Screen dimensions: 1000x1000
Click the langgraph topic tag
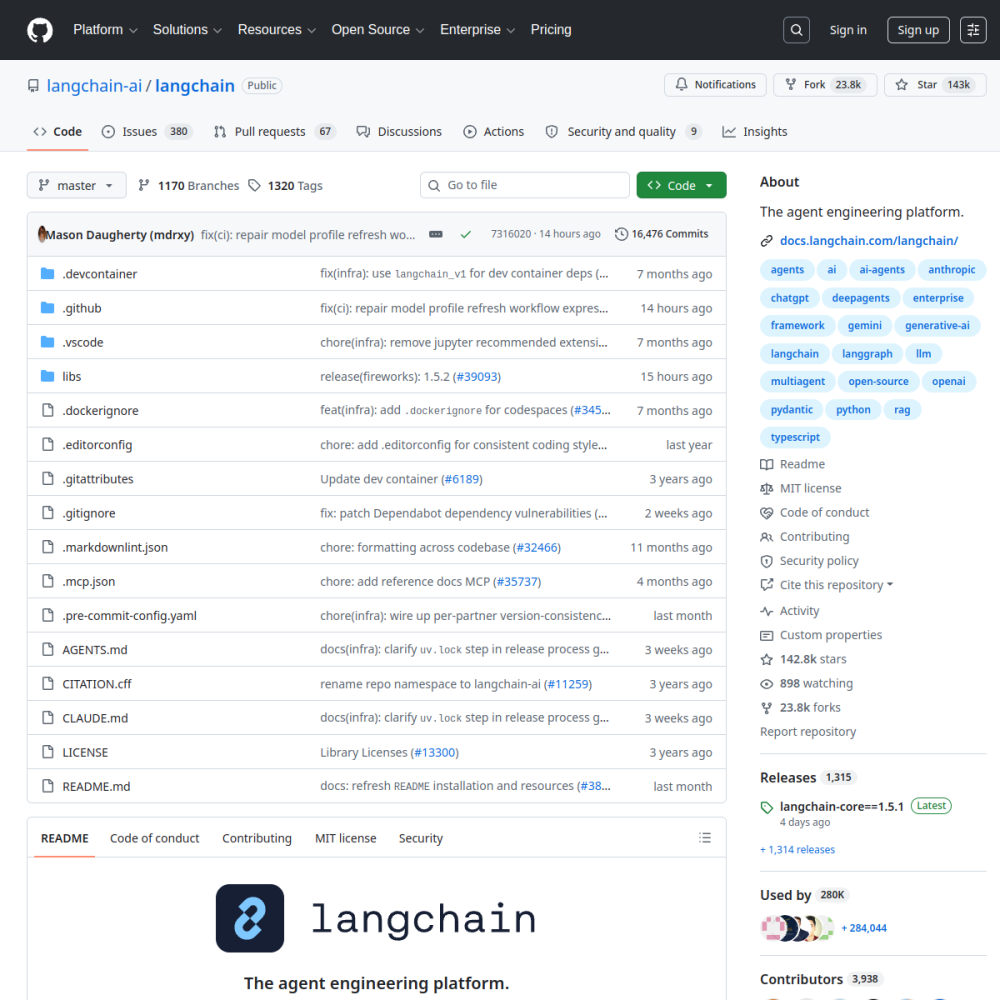(x=867, y=354)
